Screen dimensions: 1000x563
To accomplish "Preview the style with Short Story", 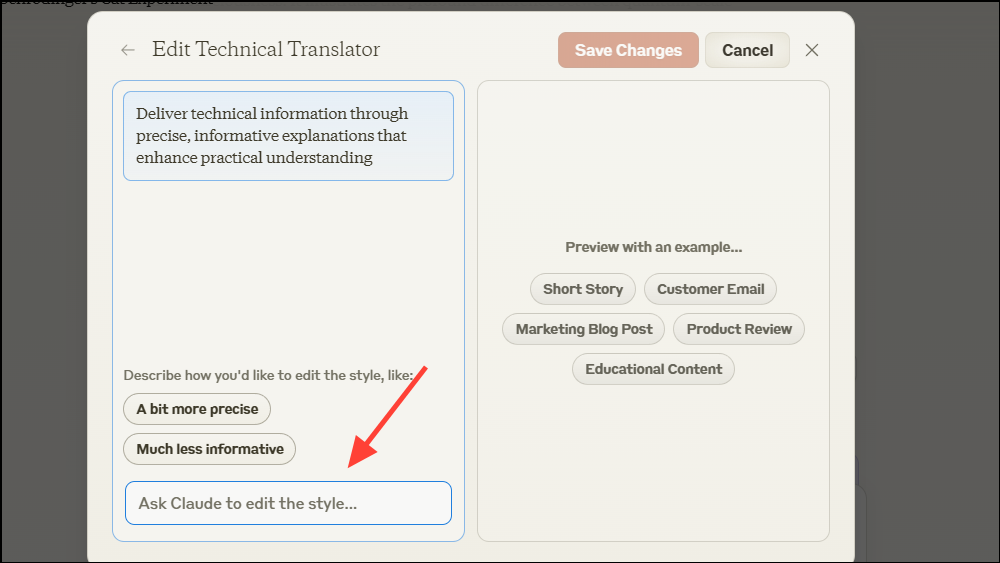I will [583, 289].
